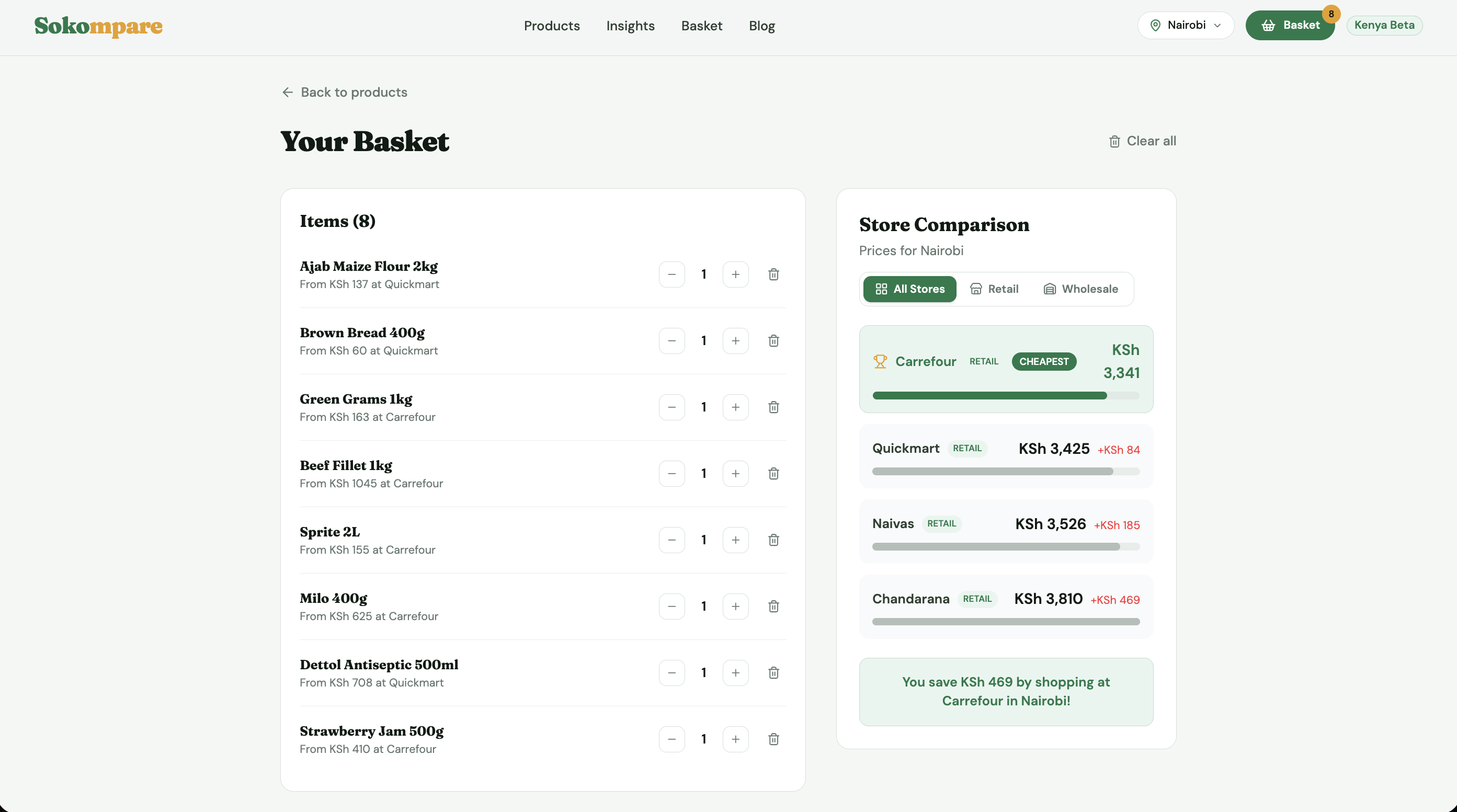This screenshot has height=812, width=1457.
Task: Switch to All Stores filter
Action: tap(909, 289)
